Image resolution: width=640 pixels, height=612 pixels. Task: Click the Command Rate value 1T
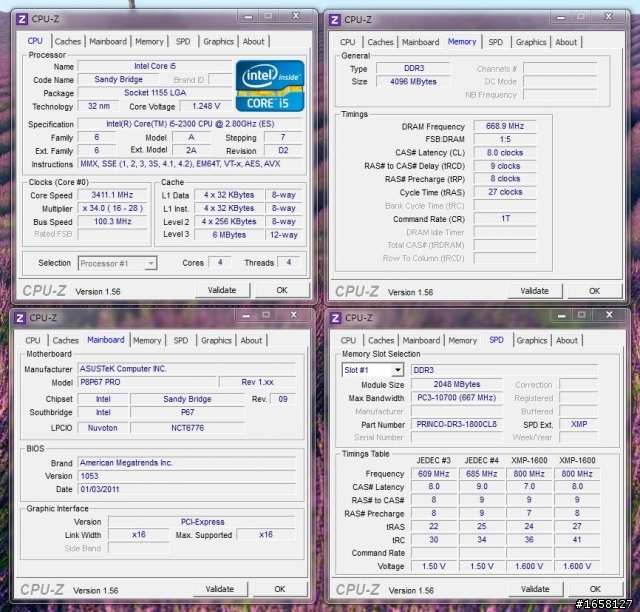pyautogui.click(x=505, y=218)
